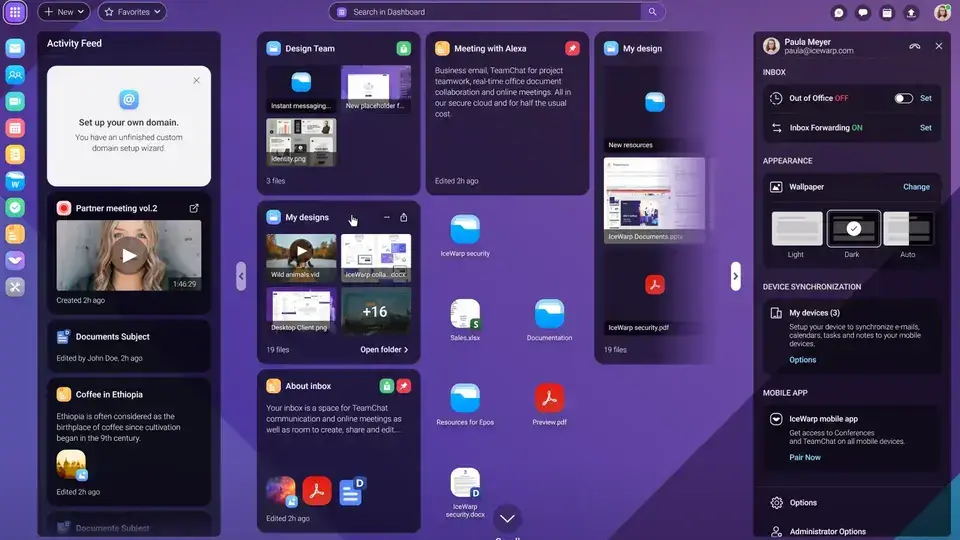Select the Light appearance theme
960x540 pixels.
coord(797,229)
